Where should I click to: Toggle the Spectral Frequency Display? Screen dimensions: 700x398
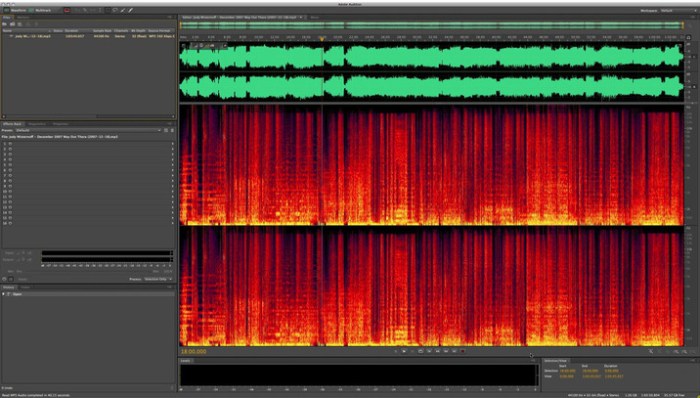67,10
